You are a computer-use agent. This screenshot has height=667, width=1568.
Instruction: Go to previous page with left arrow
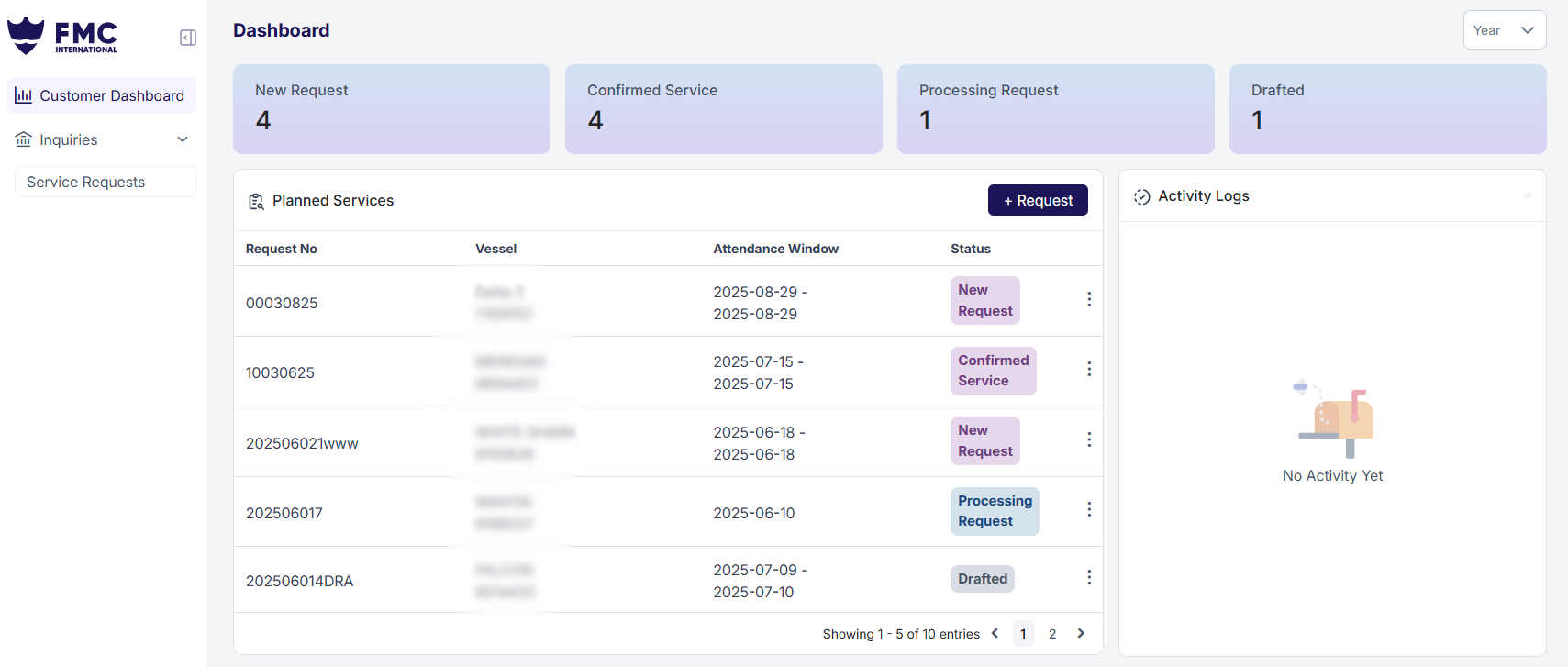point(995,633)
